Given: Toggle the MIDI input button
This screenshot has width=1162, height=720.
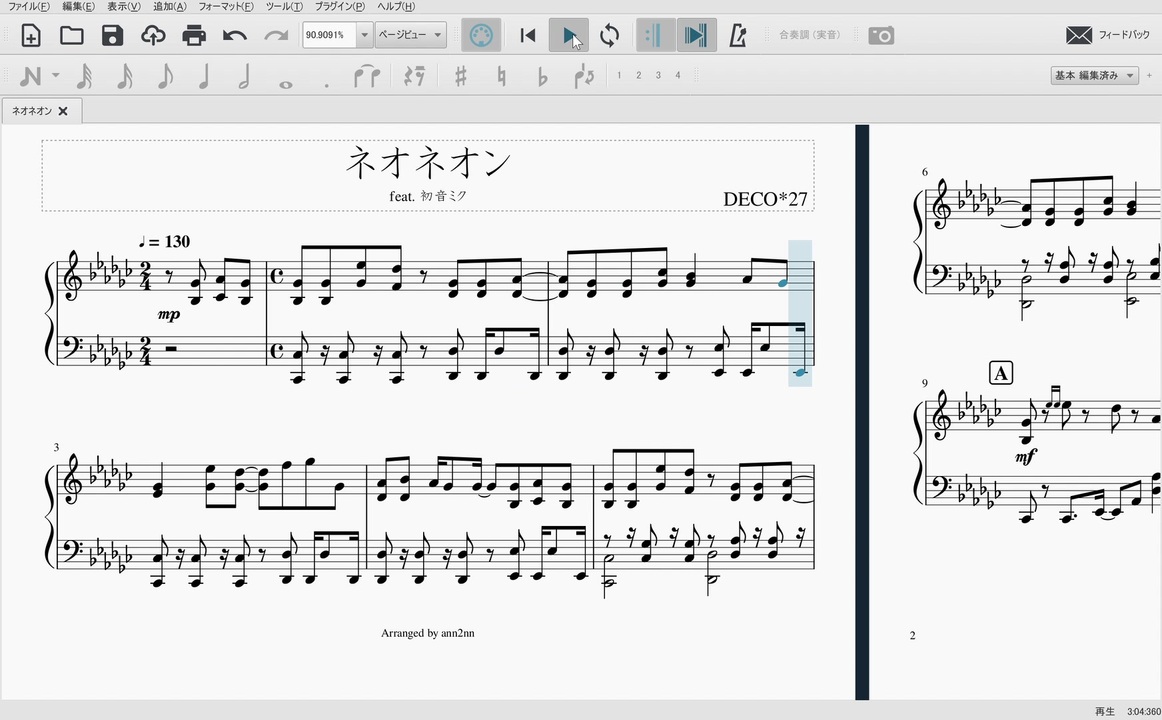Looking at the screenshot, I should (x=481, y=36).
